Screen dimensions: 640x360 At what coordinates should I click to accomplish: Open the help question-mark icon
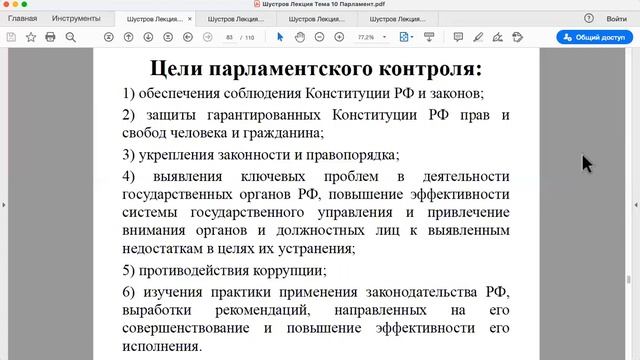(x=589, y=18)
